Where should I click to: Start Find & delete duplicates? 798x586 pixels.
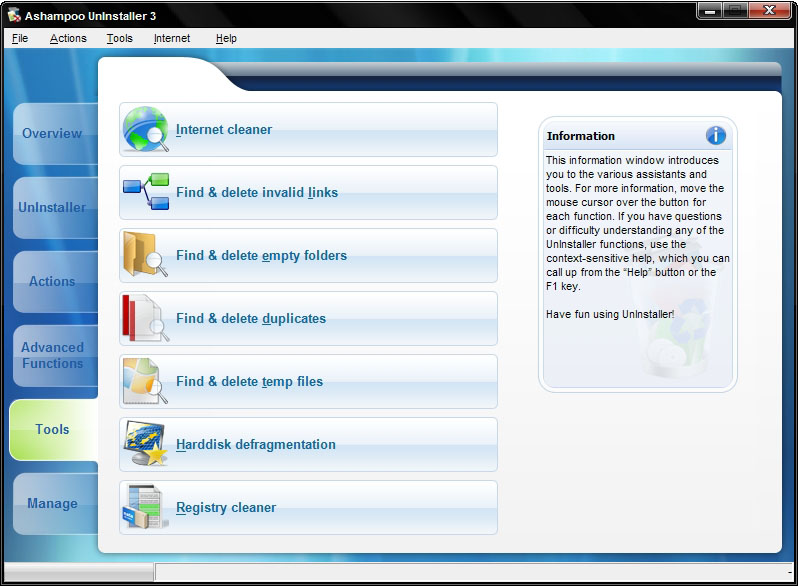pyautogui.click(x=308, y=318)
